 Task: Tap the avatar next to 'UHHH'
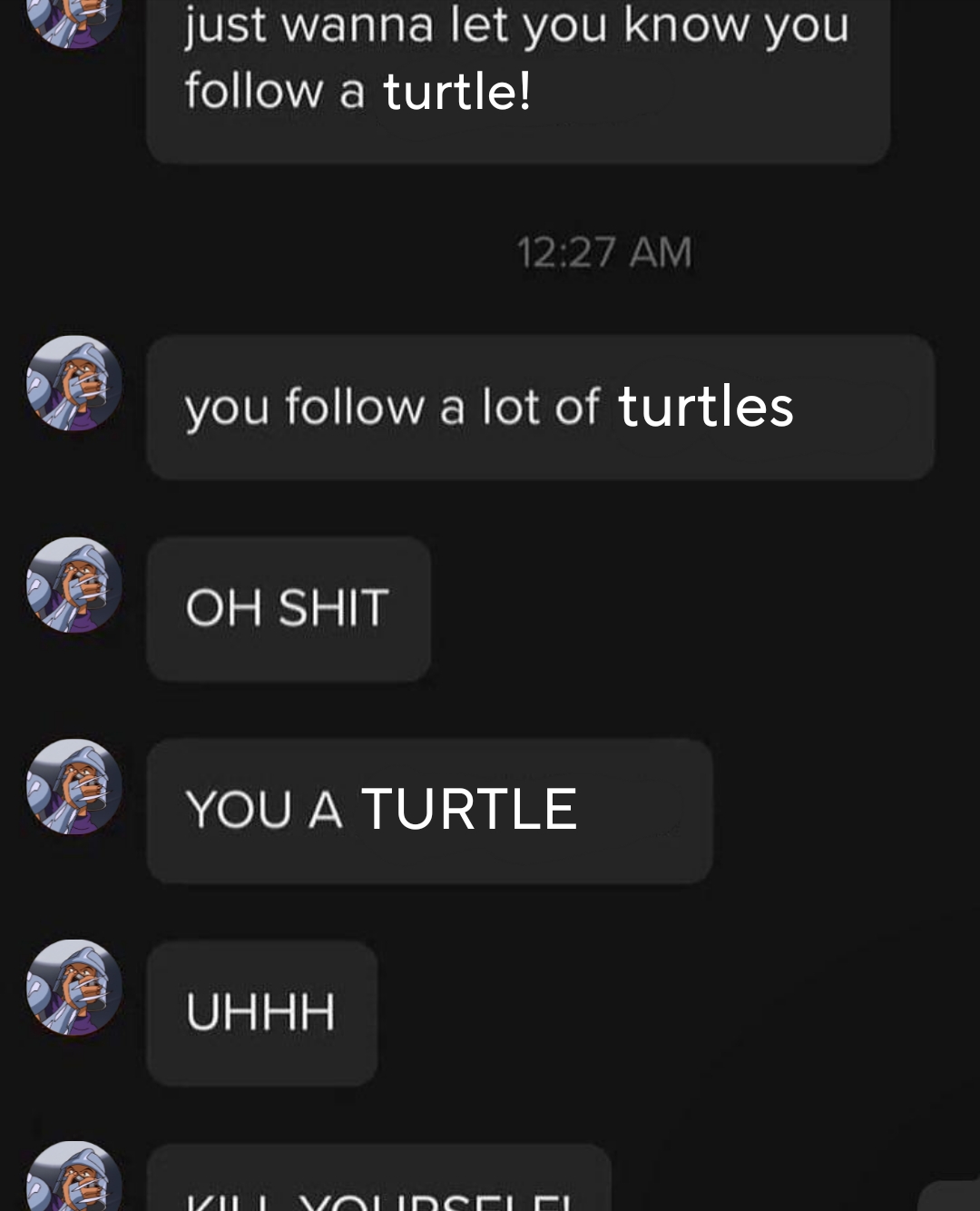click(x=74, y=988)
